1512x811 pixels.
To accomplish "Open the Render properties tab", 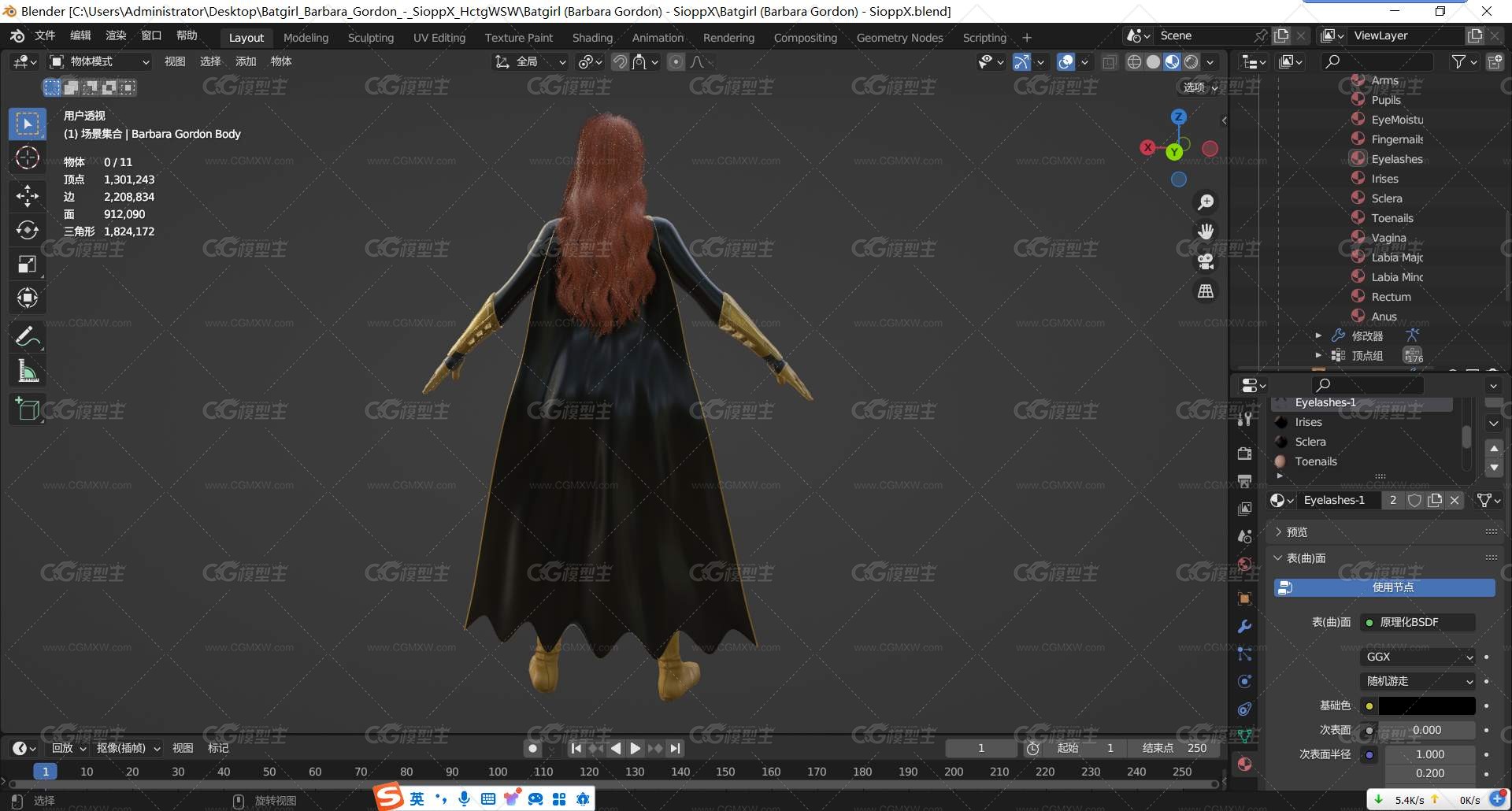I will tap(1244, 454).
